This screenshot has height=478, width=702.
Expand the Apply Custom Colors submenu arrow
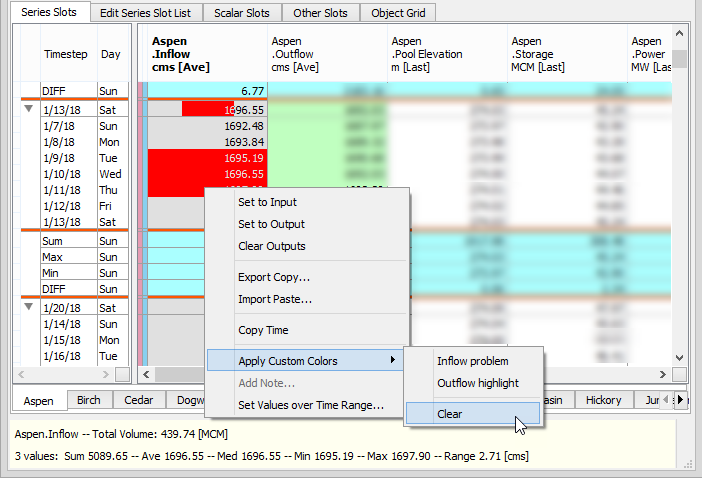point(392,361)
